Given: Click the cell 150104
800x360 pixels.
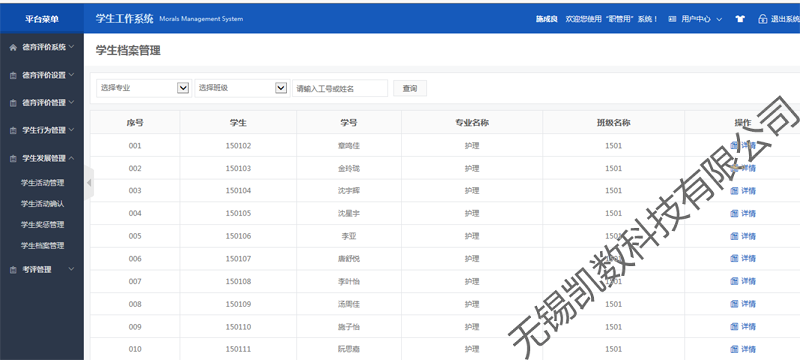Looking at the screenshot, I should click(x=238, y=191).
